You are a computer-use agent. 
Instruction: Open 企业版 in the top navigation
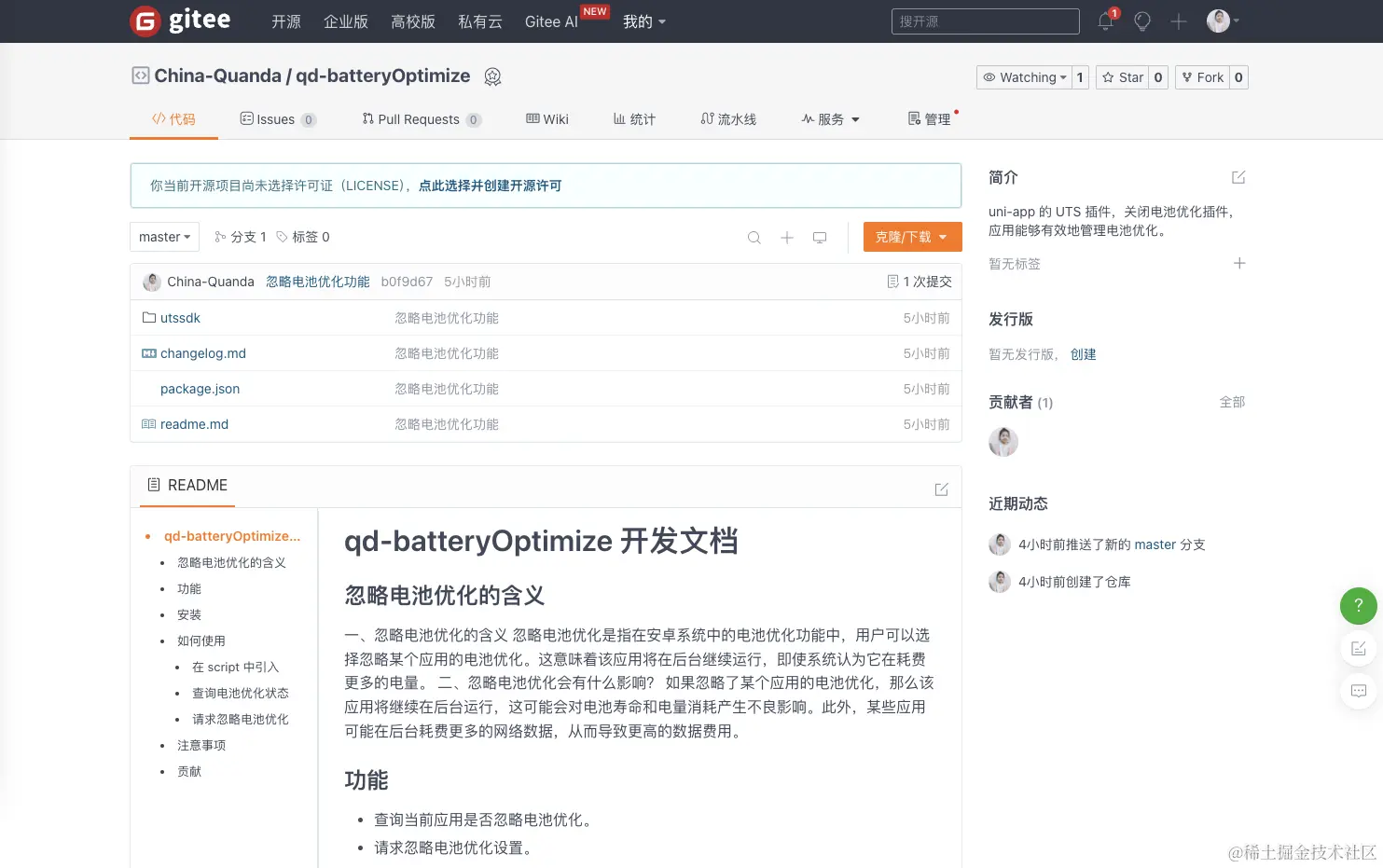(x=346, y=21)
